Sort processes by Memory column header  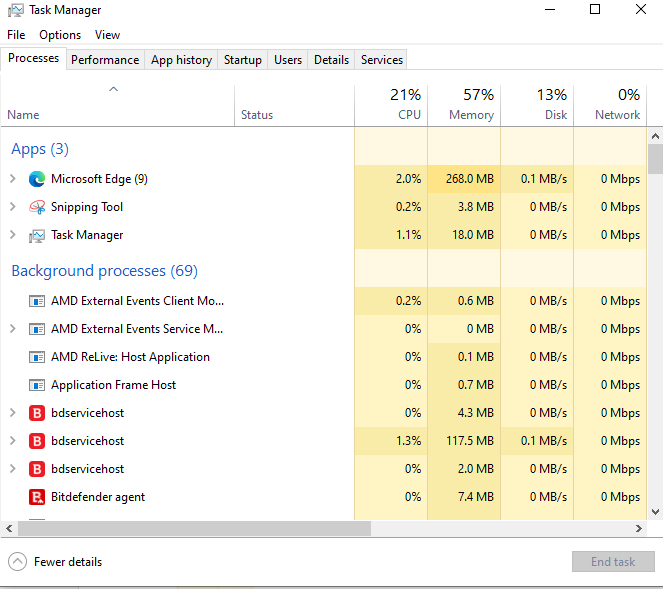click(x=464, y=104)
